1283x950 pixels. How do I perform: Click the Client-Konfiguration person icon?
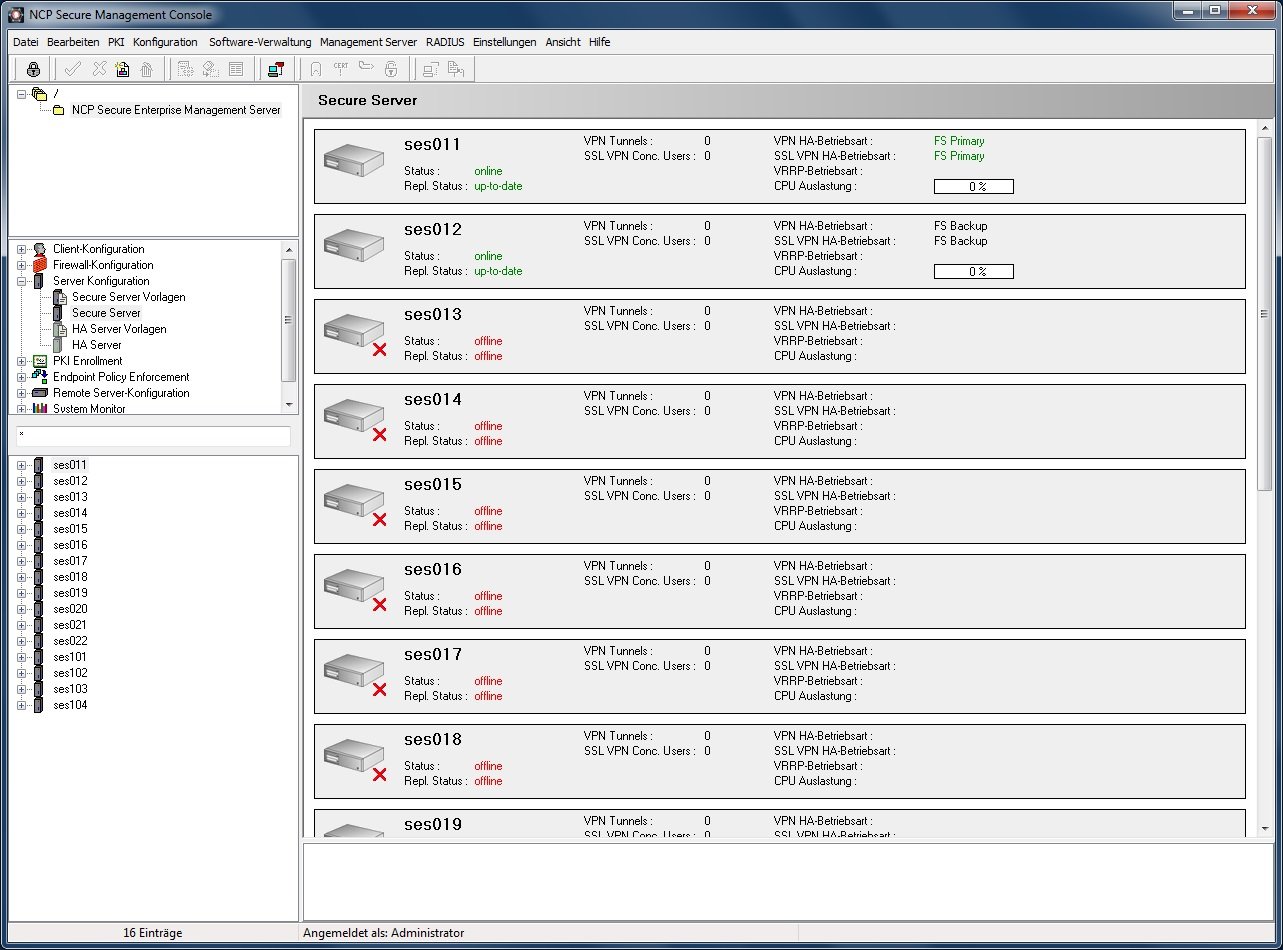[x=40, y=249]
